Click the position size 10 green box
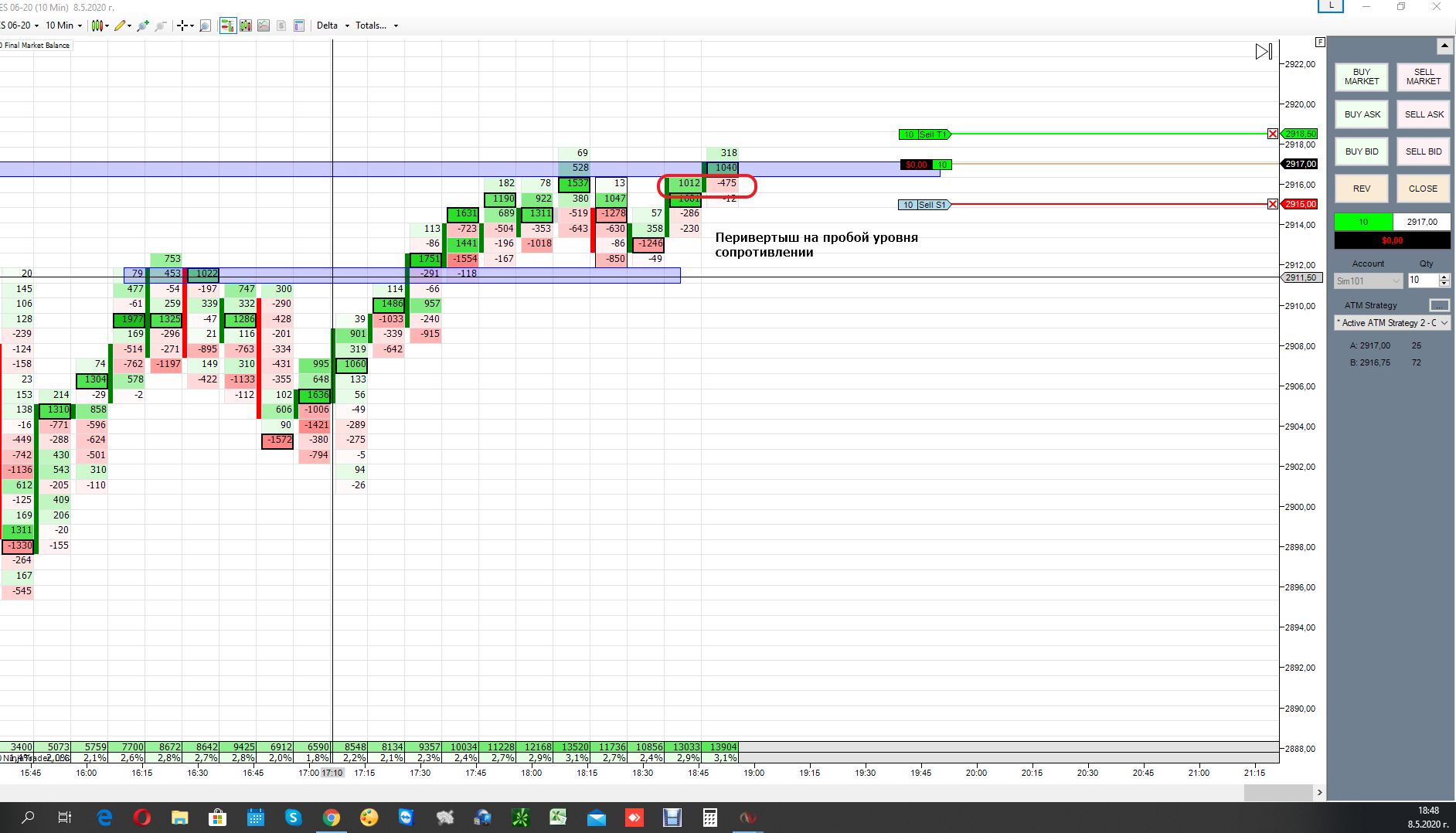Screen dimensions: 1456x833 [1363, 222]
